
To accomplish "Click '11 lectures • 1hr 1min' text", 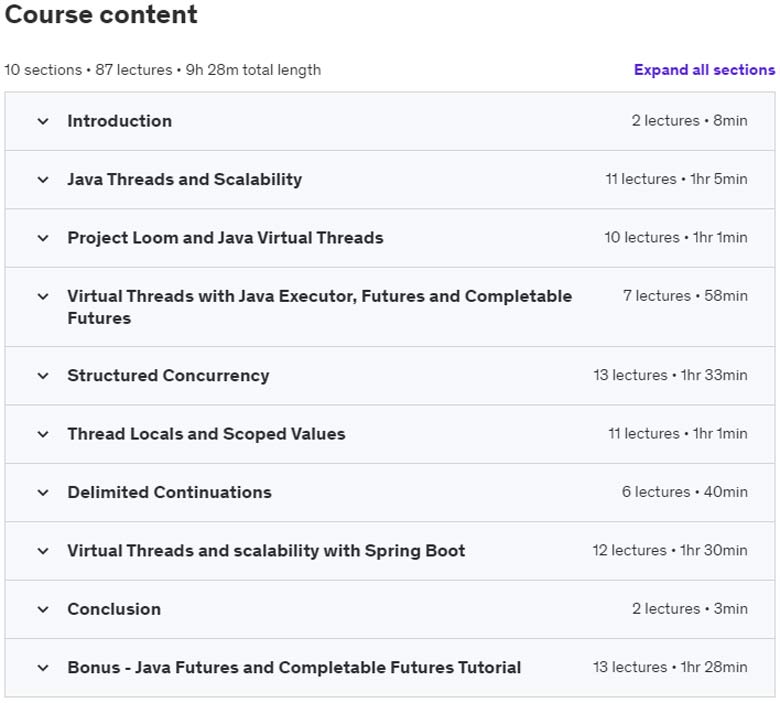I will (x=678, y=433).
